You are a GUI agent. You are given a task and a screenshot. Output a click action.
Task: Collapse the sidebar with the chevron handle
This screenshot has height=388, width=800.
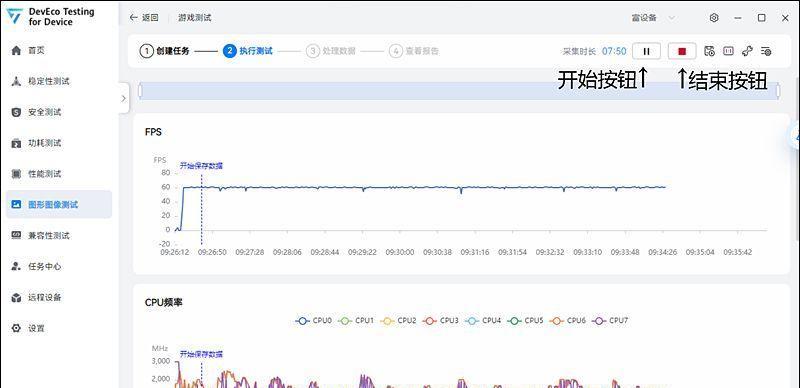(123, 98)
